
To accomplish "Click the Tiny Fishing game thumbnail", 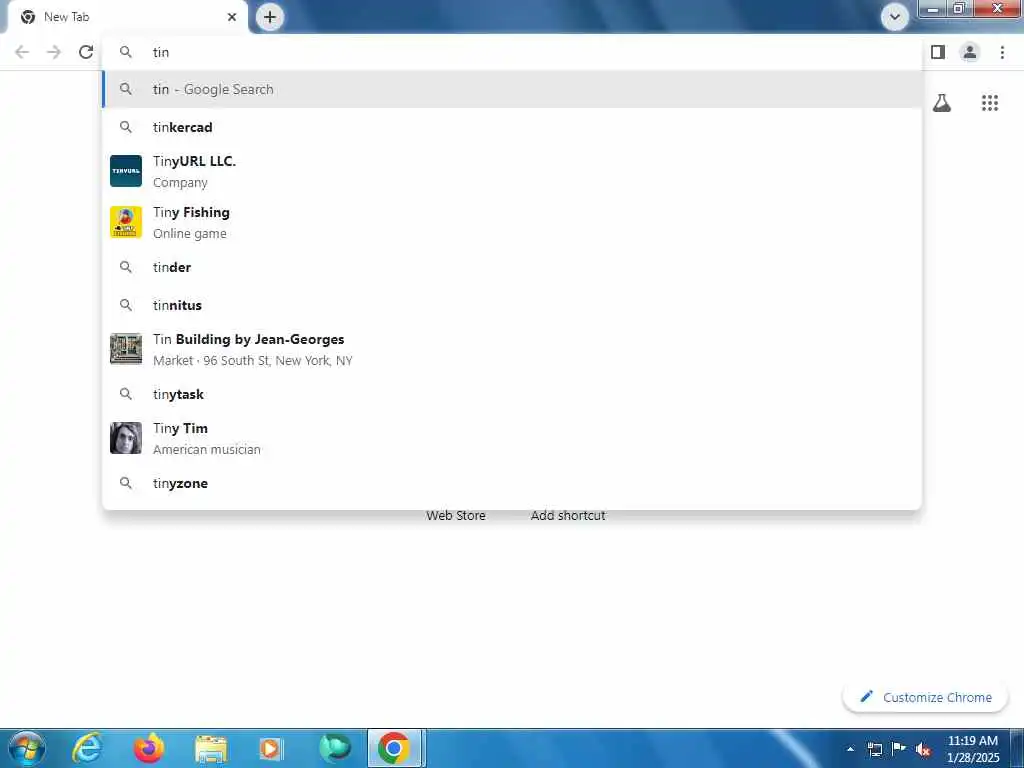I will click(126, 222).
